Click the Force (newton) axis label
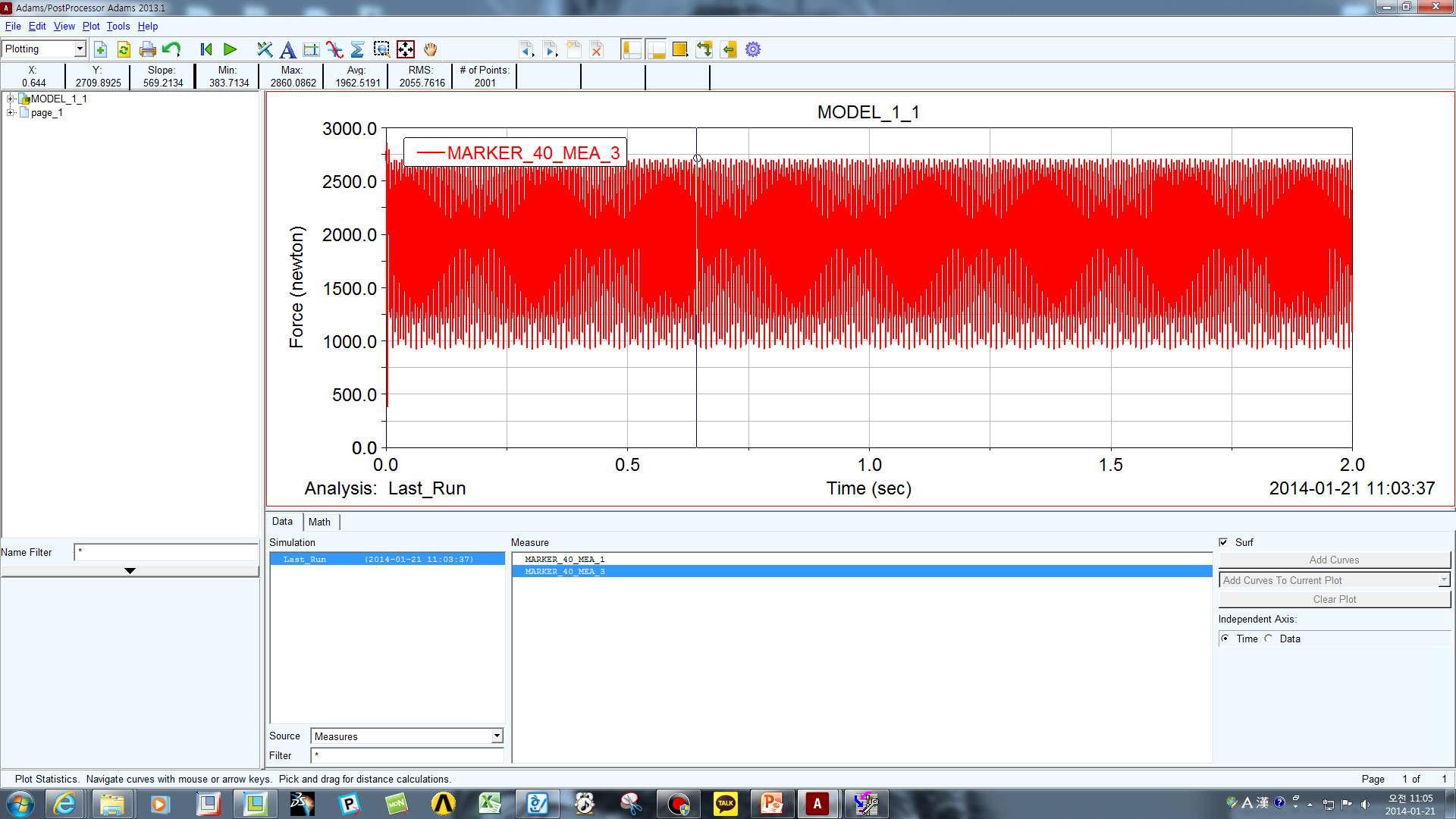This screenshot has height=819, width=1456. 296,287
